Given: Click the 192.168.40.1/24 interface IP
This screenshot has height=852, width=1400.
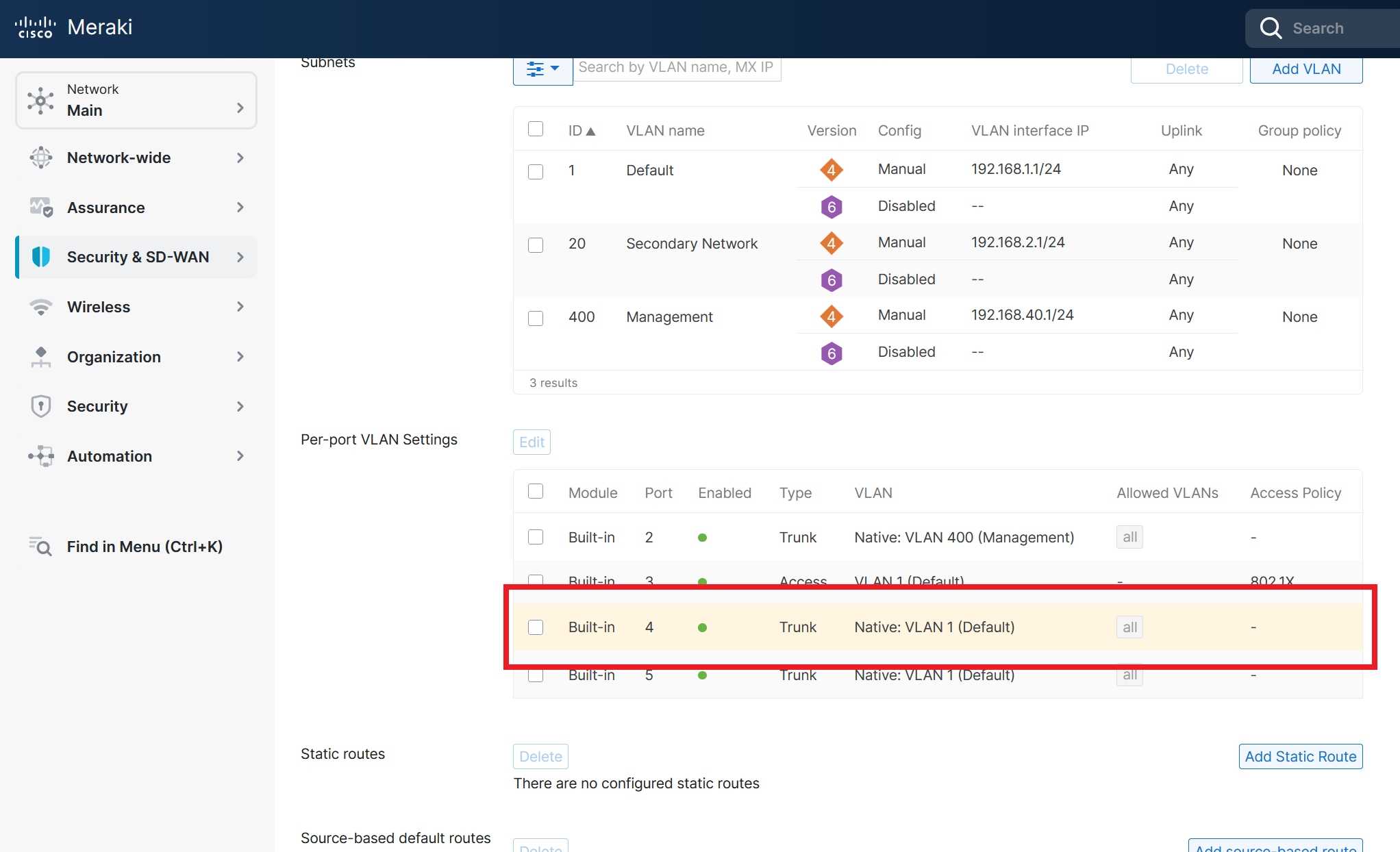Looking at the screenshot, I should (1022, 315).
